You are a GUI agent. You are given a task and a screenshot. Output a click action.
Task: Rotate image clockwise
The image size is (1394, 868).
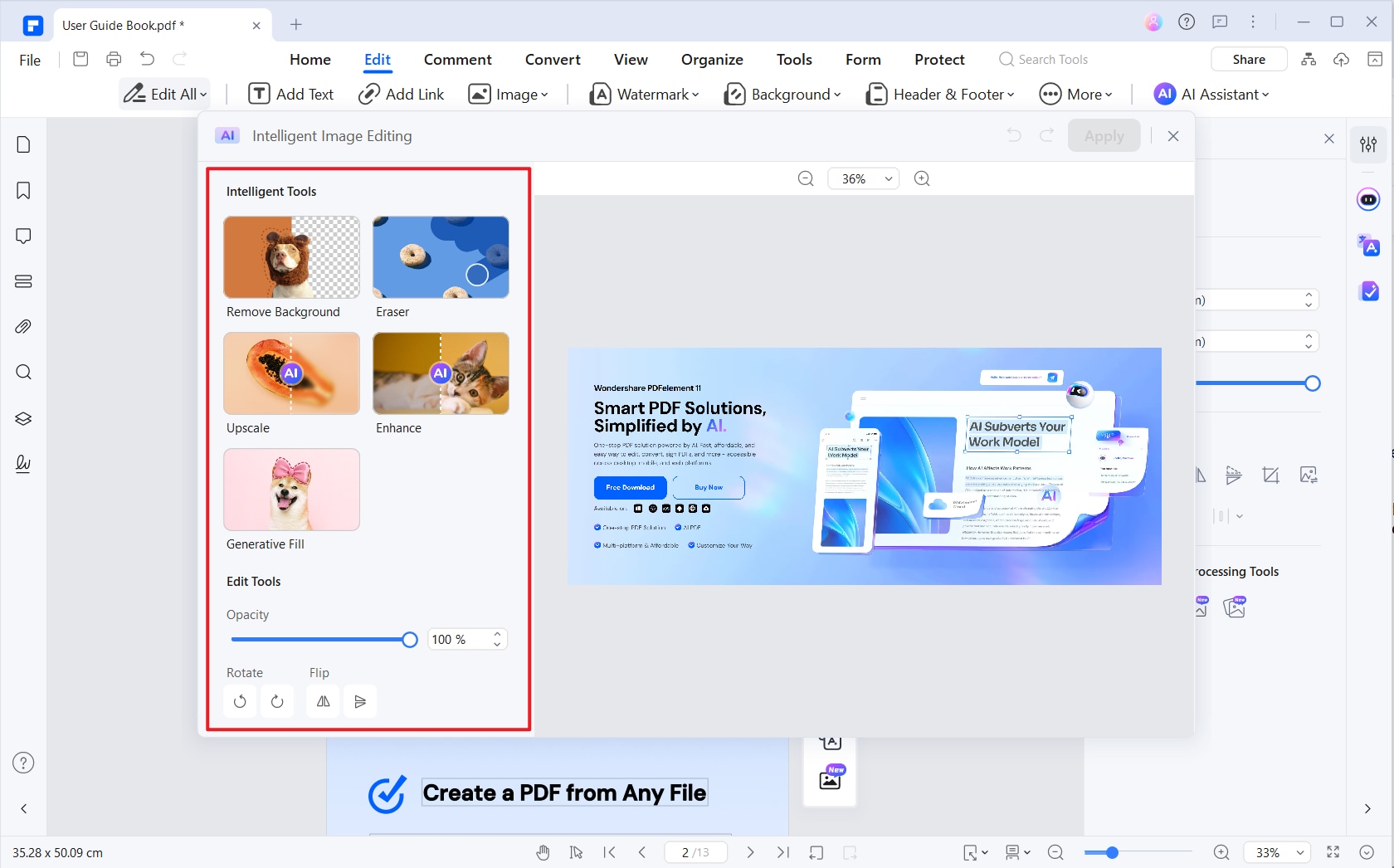277,701
